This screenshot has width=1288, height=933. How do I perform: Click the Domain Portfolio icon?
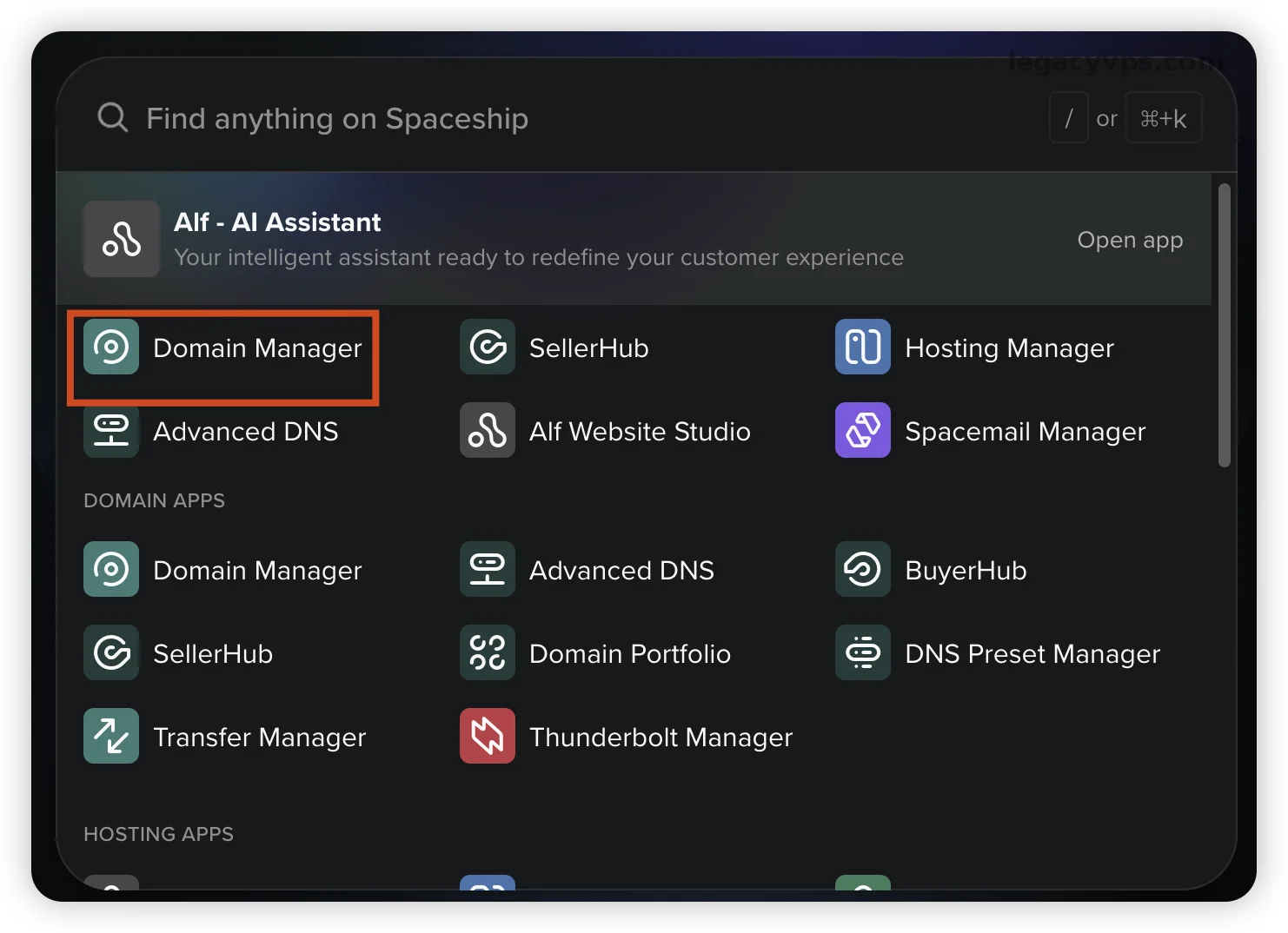click(x=487, y=652)
